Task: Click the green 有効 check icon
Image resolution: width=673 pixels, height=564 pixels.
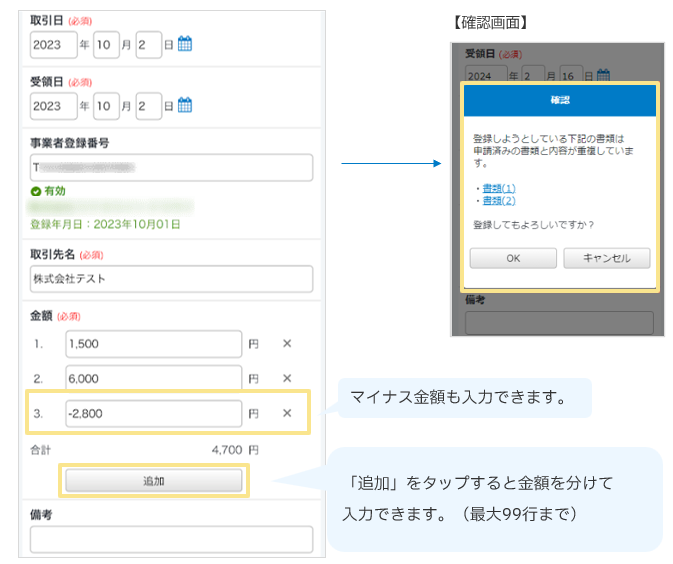Action: click(x=36, y=190)
